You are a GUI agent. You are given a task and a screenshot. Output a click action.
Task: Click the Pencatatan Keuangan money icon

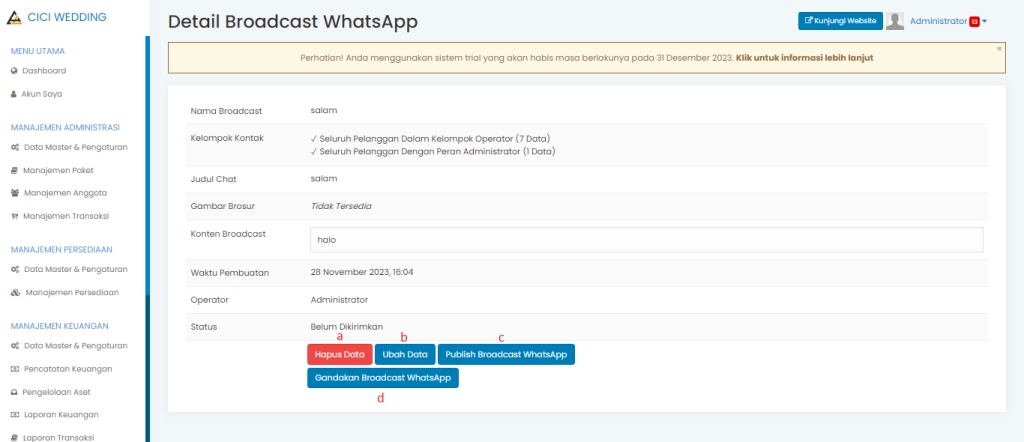[x=14, y=369]
